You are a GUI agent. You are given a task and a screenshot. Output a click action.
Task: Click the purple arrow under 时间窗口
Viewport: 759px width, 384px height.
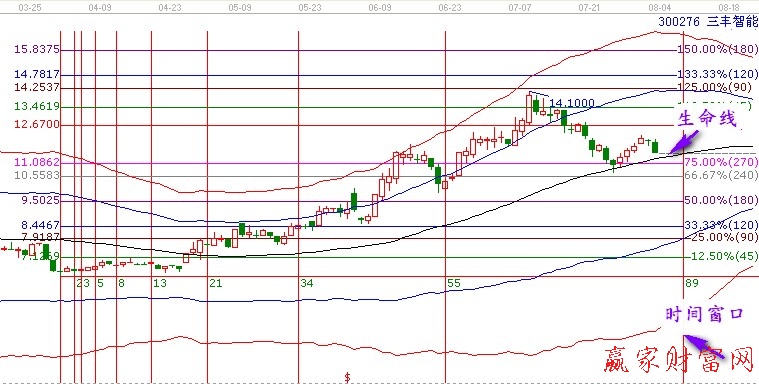703,347
